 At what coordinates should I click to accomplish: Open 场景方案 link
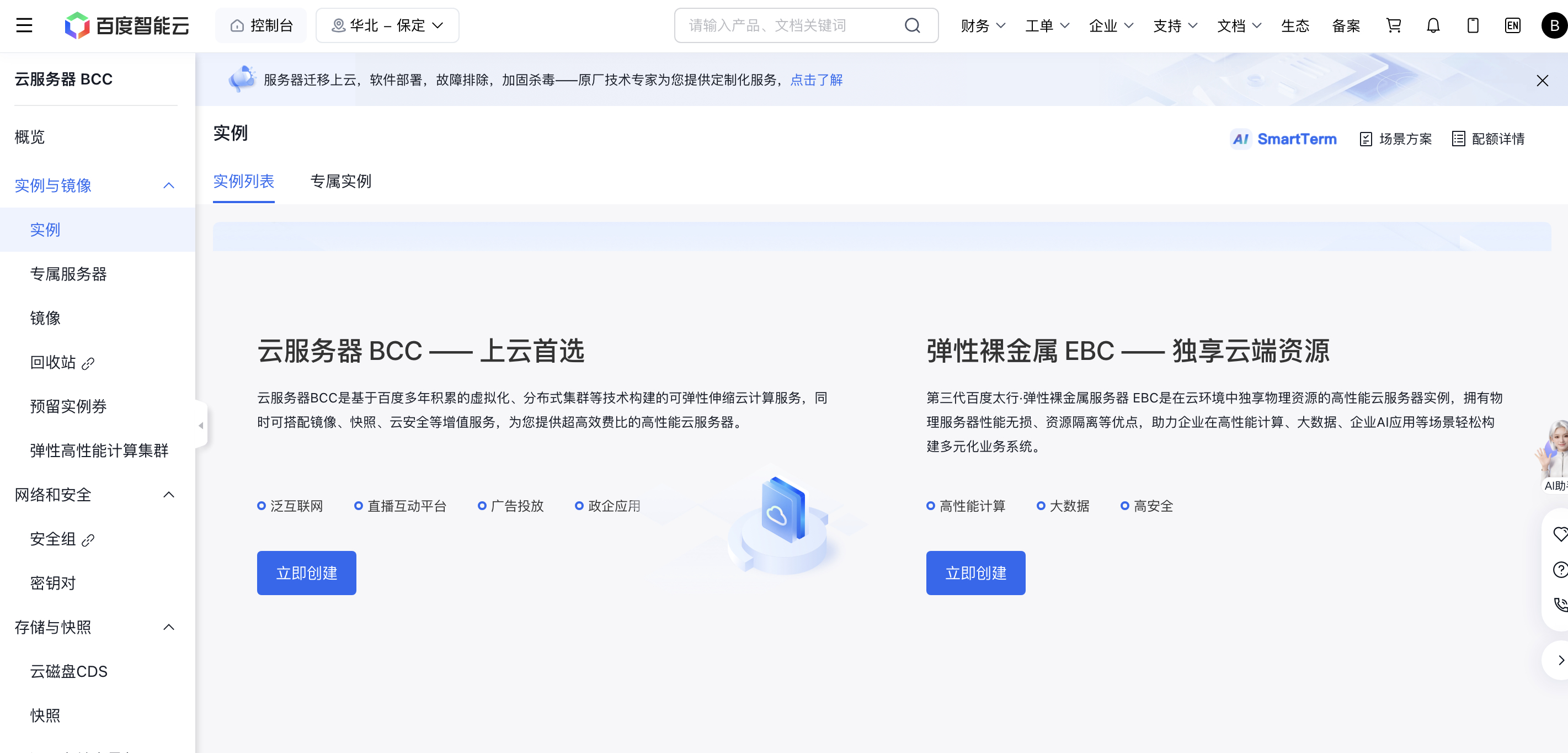(1395, 139)
